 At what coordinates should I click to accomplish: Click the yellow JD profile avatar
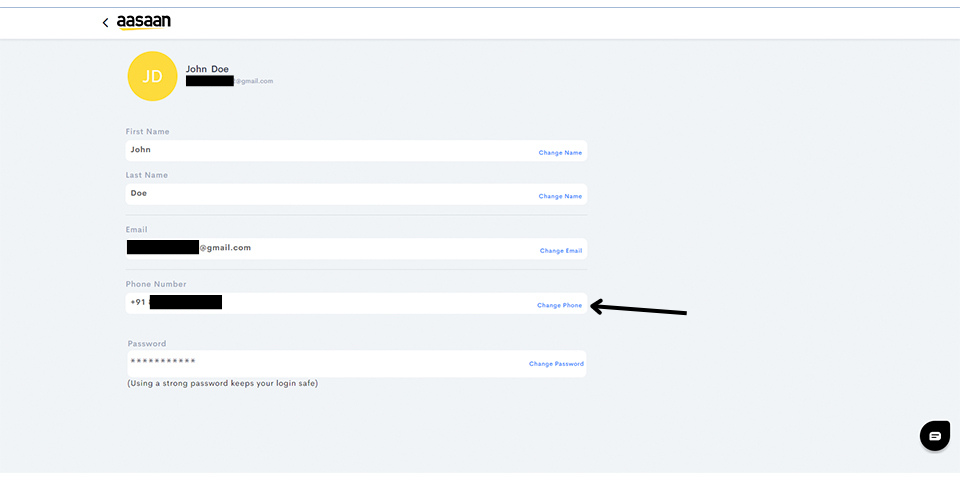(x=152, y=76)
